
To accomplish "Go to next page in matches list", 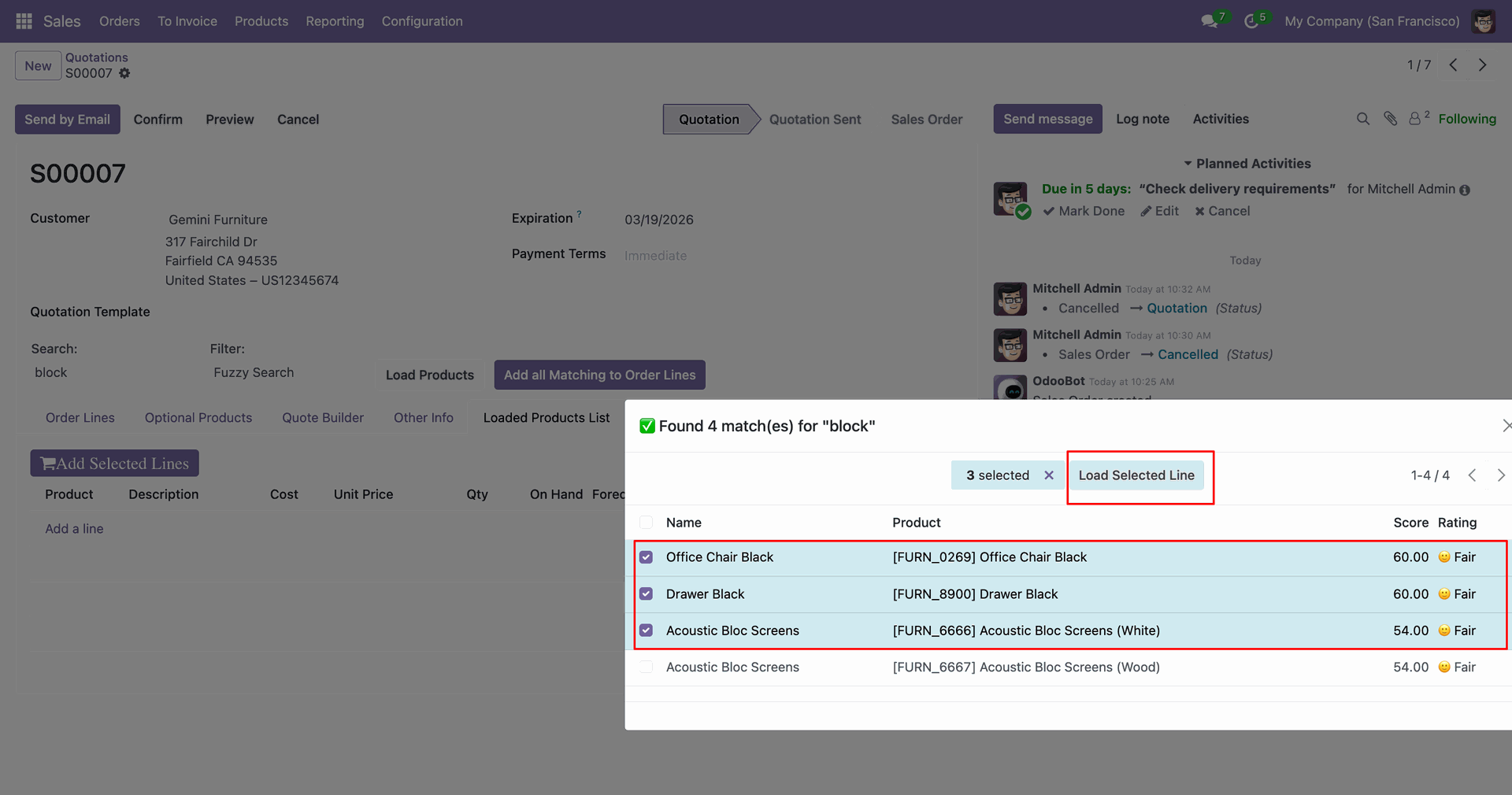I will coord(1501,475).
